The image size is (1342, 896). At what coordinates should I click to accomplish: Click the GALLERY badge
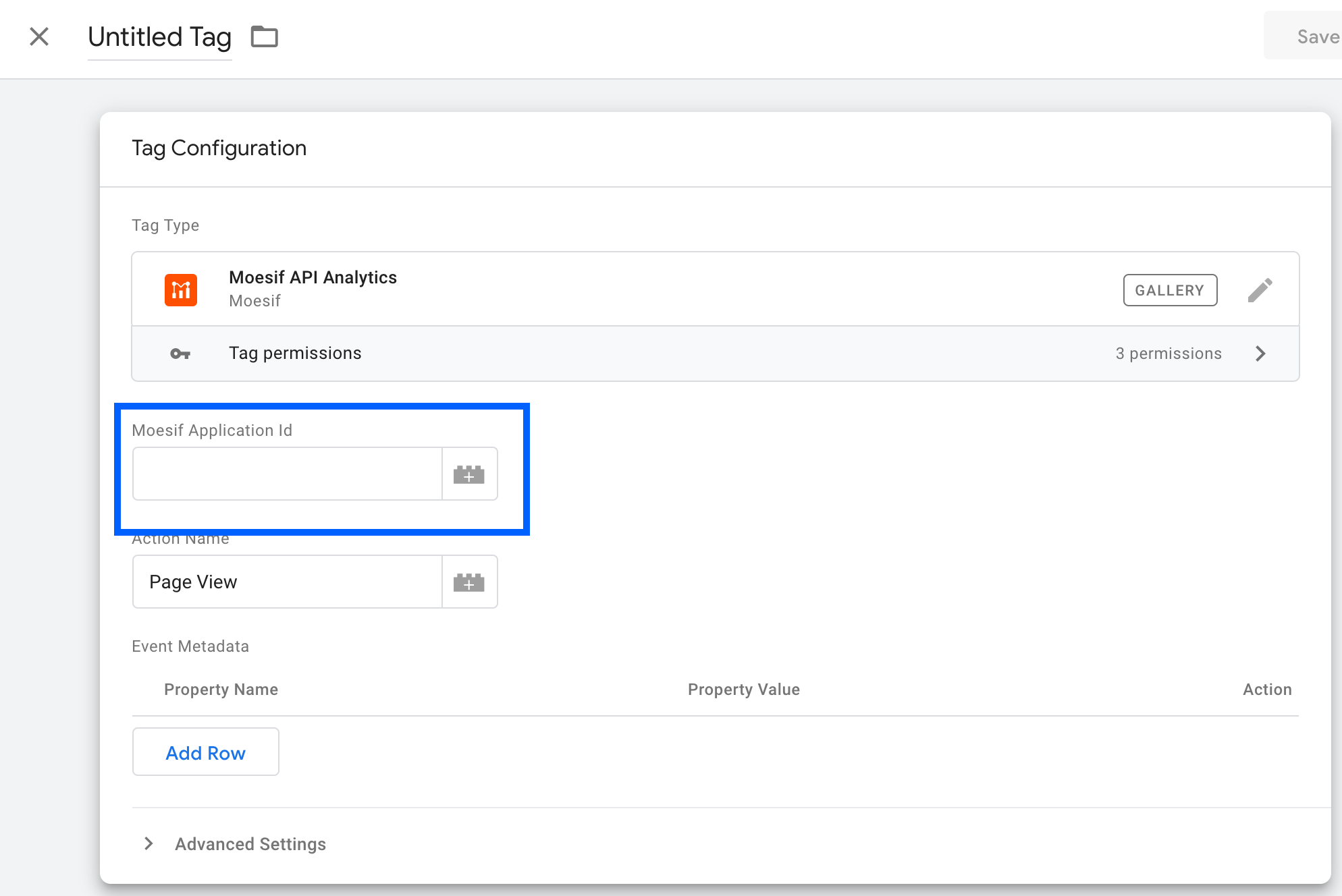pyautogui.click(x=1170, y=290)
